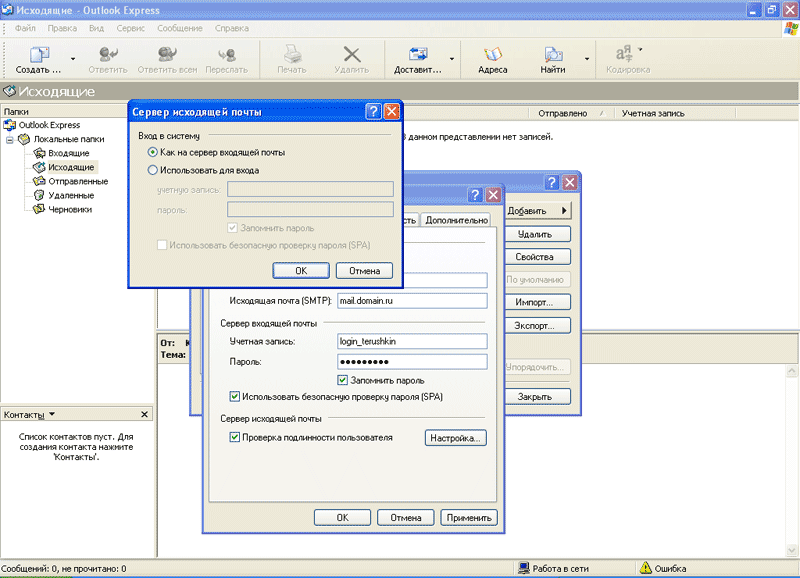Viewport: 800px width, 578px height.
Task: Open the Contacts dropdown menu
Action: 52,414
